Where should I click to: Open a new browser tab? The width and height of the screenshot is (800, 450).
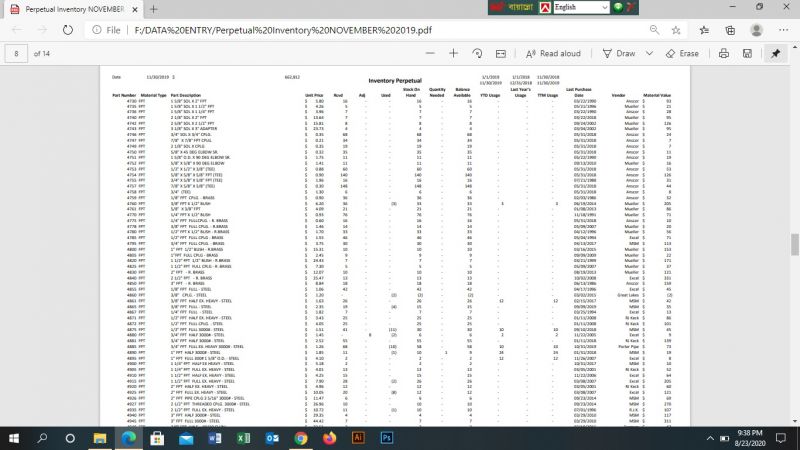point(153,8)
